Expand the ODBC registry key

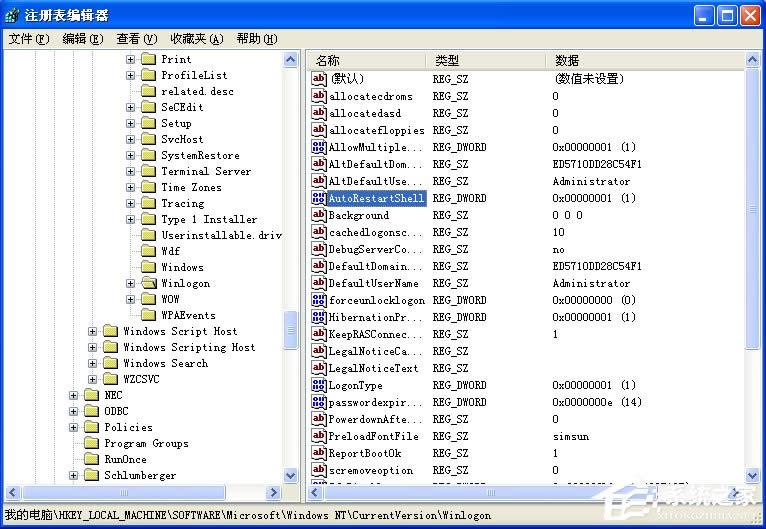tap(73, 411)
